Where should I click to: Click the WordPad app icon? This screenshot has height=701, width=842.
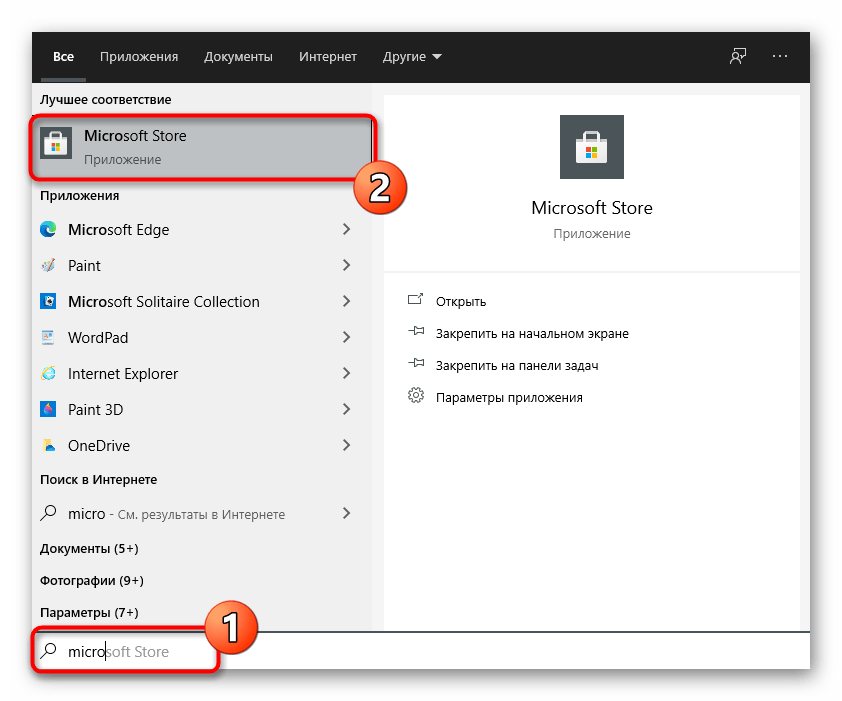pos(48,338)
